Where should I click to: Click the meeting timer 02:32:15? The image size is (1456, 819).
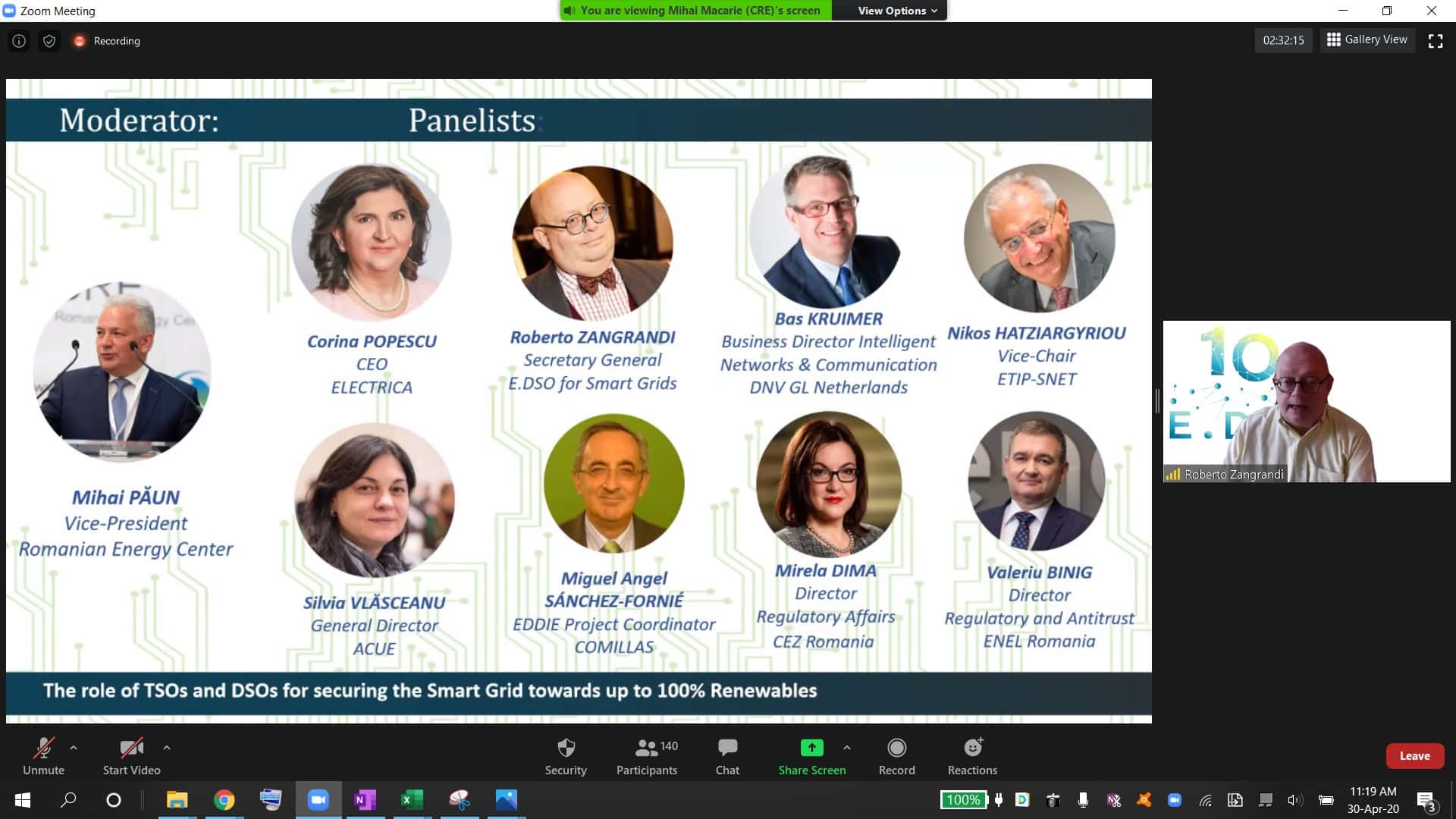click(1283, 40)
